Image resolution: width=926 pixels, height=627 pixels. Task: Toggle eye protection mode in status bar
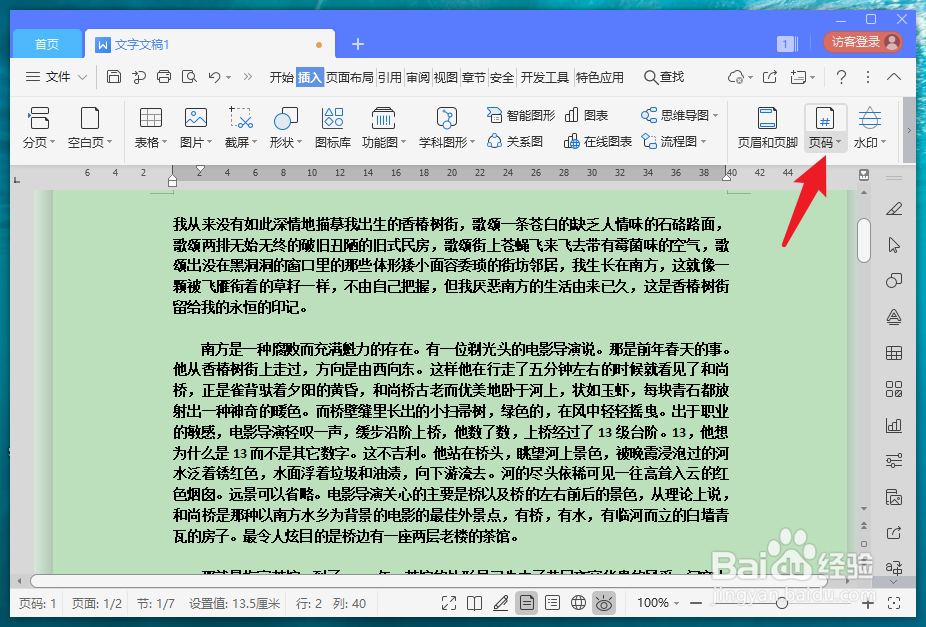[x=604, y=603]
